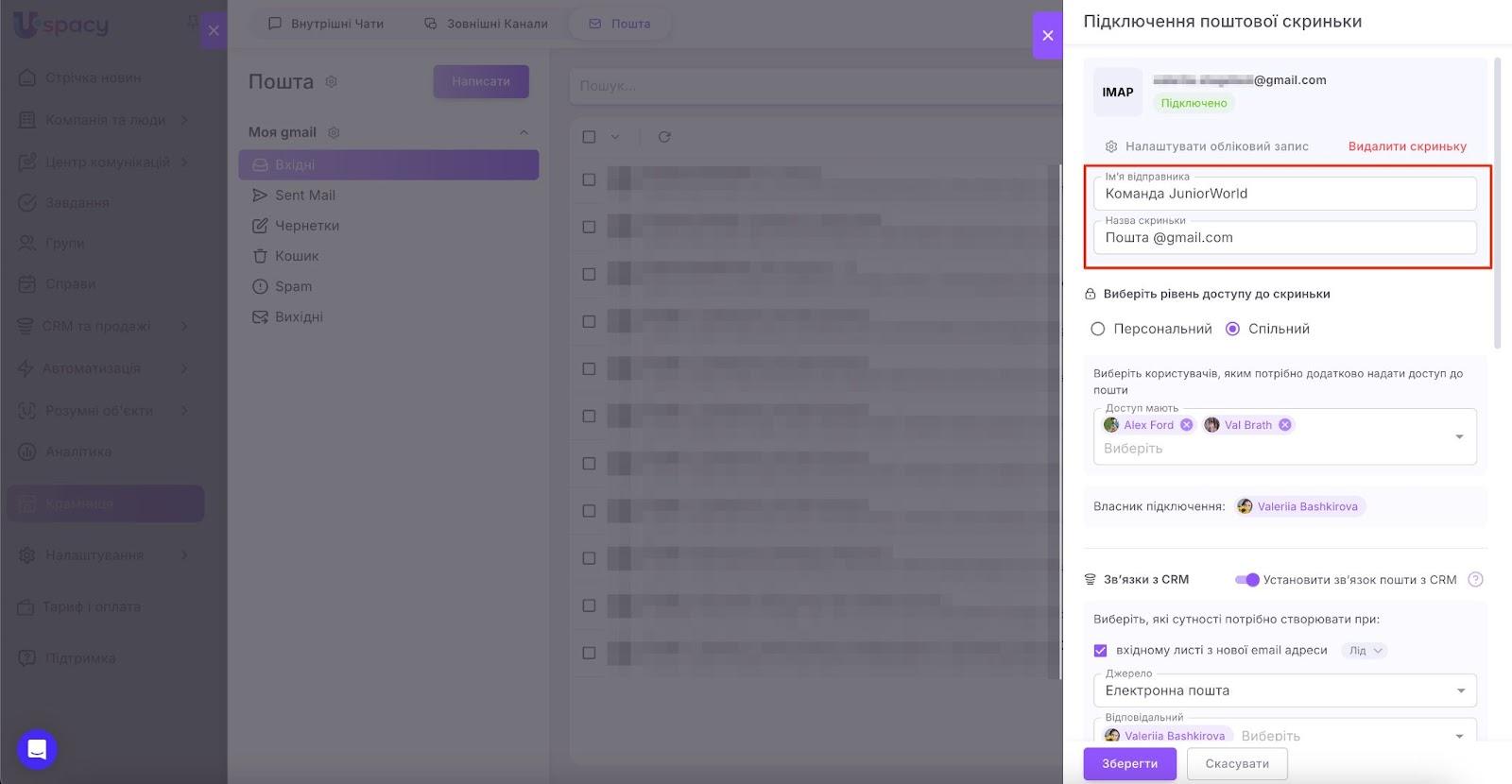Click the Скасувати button
This screenshot has width=1512, height=784.
pos(1237,763)
